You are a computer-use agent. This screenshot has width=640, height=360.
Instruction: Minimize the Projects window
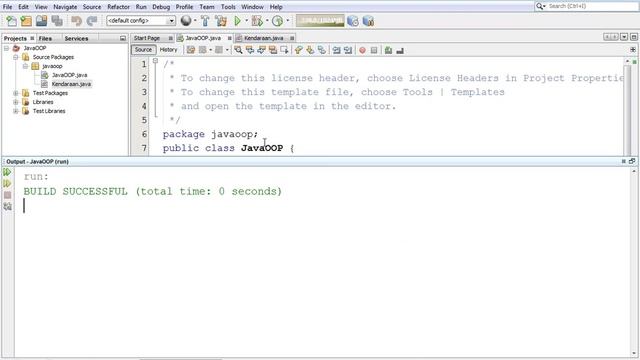click(123, 38)
